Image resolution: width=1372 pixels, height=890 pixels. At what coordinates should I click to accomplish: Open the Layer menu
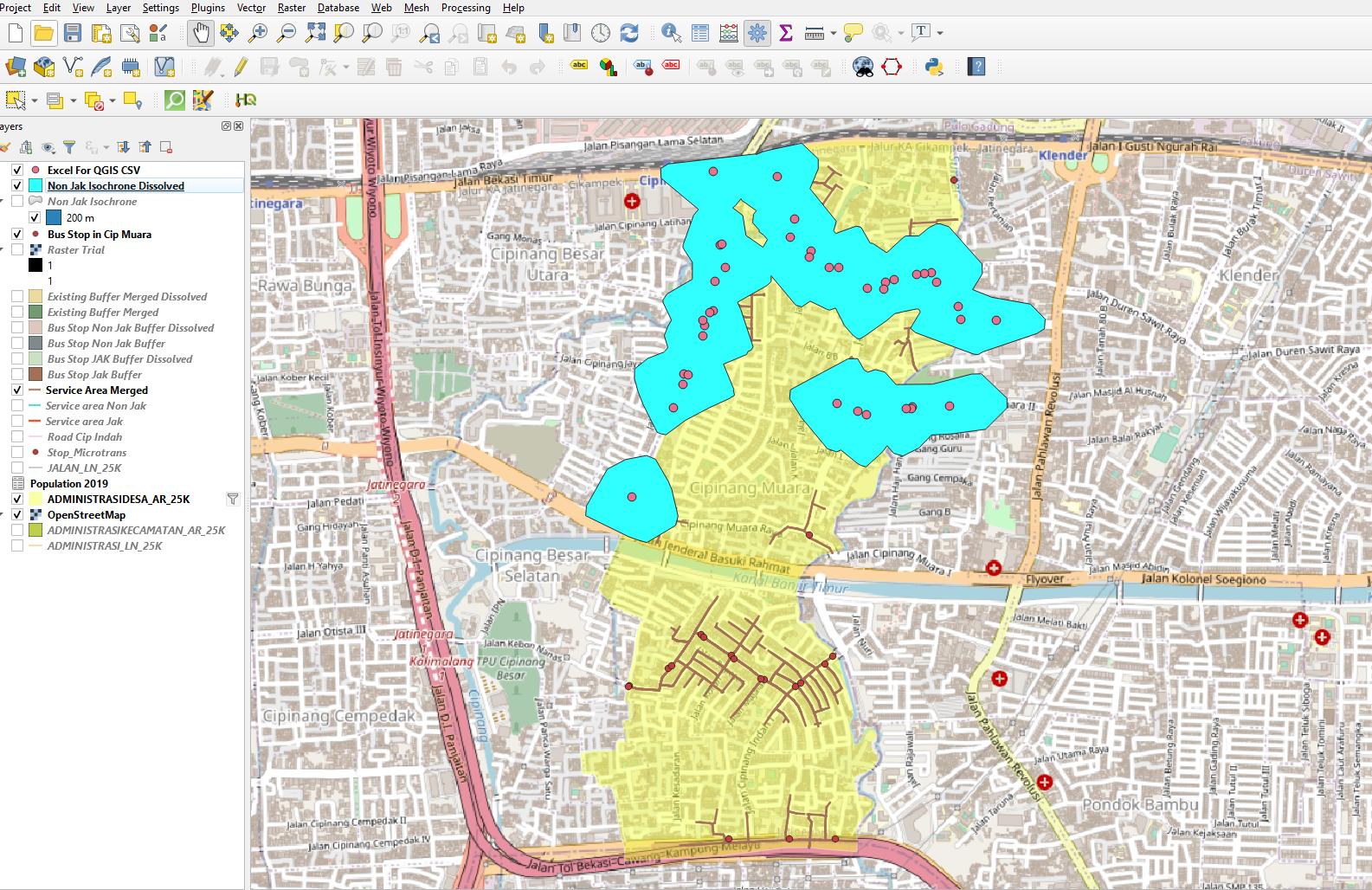click(119, 8)
